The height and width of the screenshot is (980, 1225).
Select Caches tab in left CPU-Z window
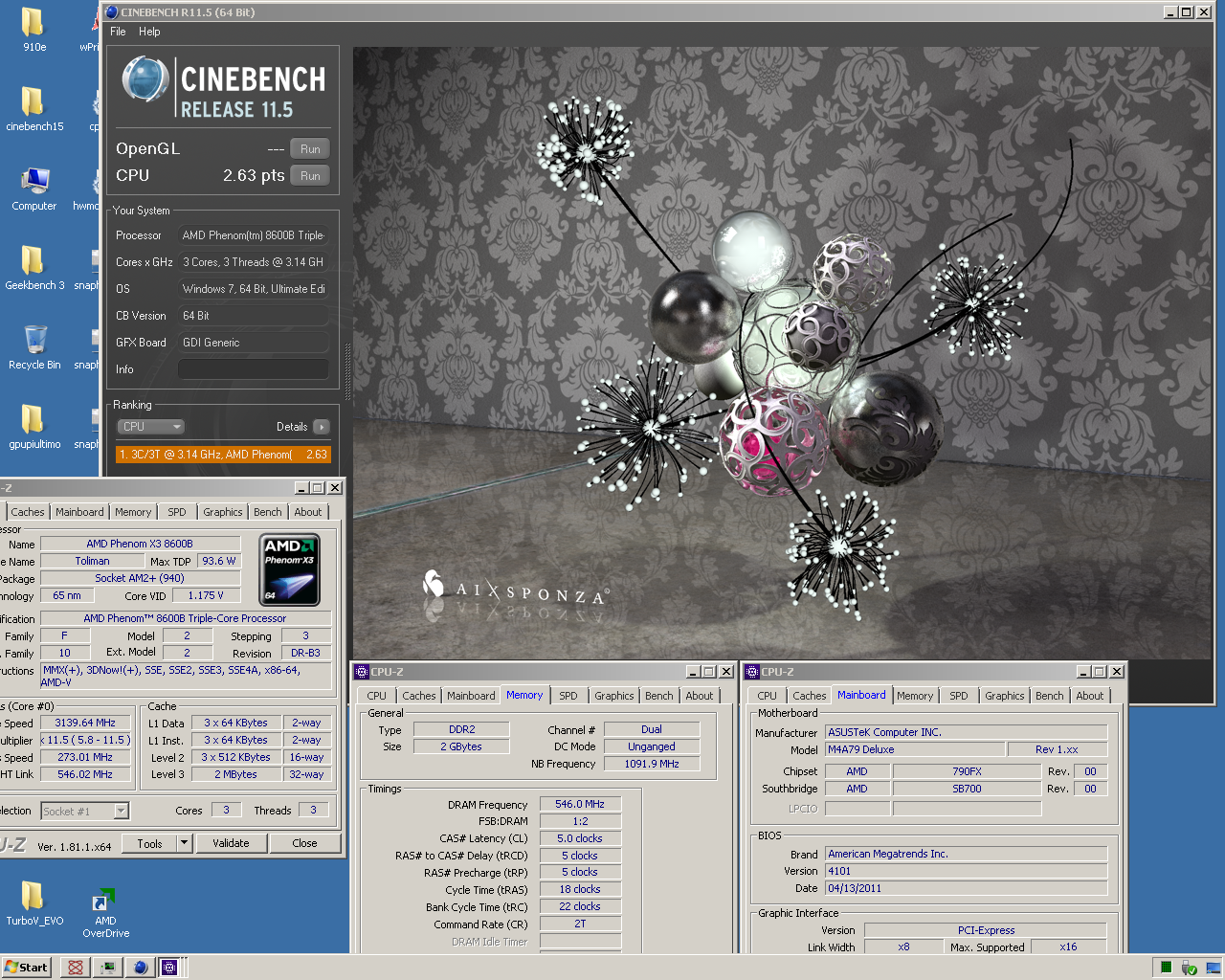[x=27, y=512]
